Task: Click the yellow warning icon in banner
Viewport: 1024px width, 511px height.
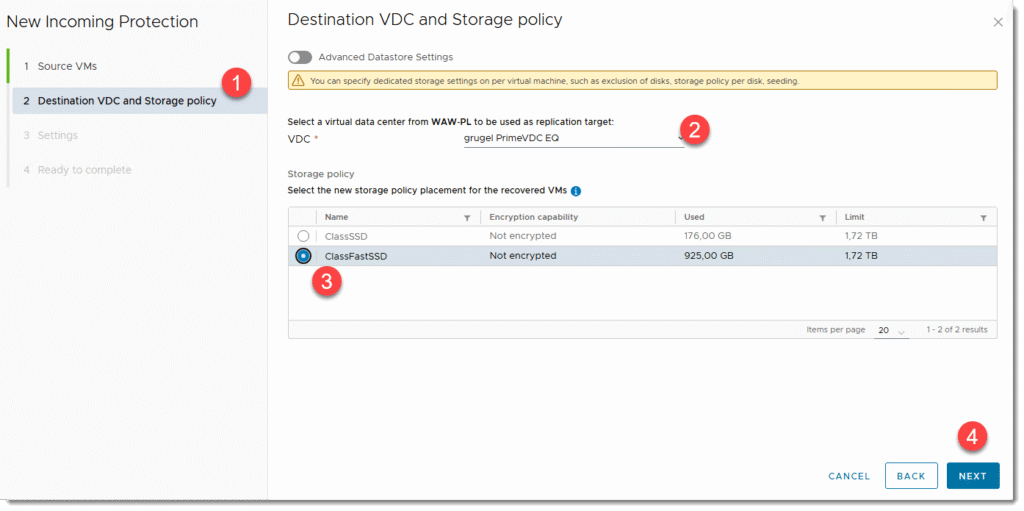Action: pyautogui.click(x=298, y=81)
